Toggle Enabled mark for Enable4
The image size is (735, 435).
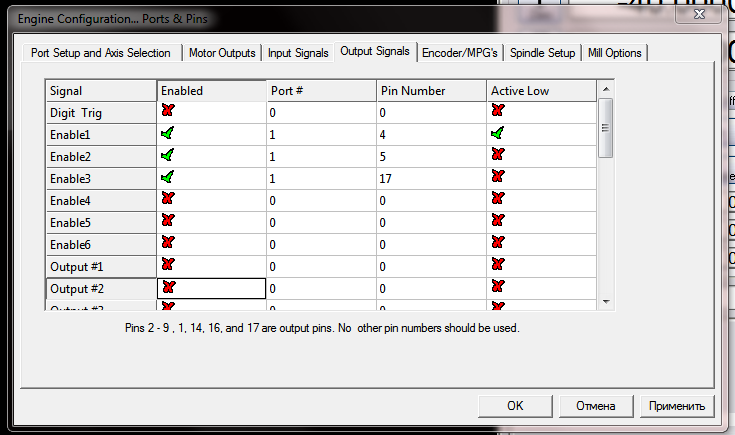(x=168, y=198)
